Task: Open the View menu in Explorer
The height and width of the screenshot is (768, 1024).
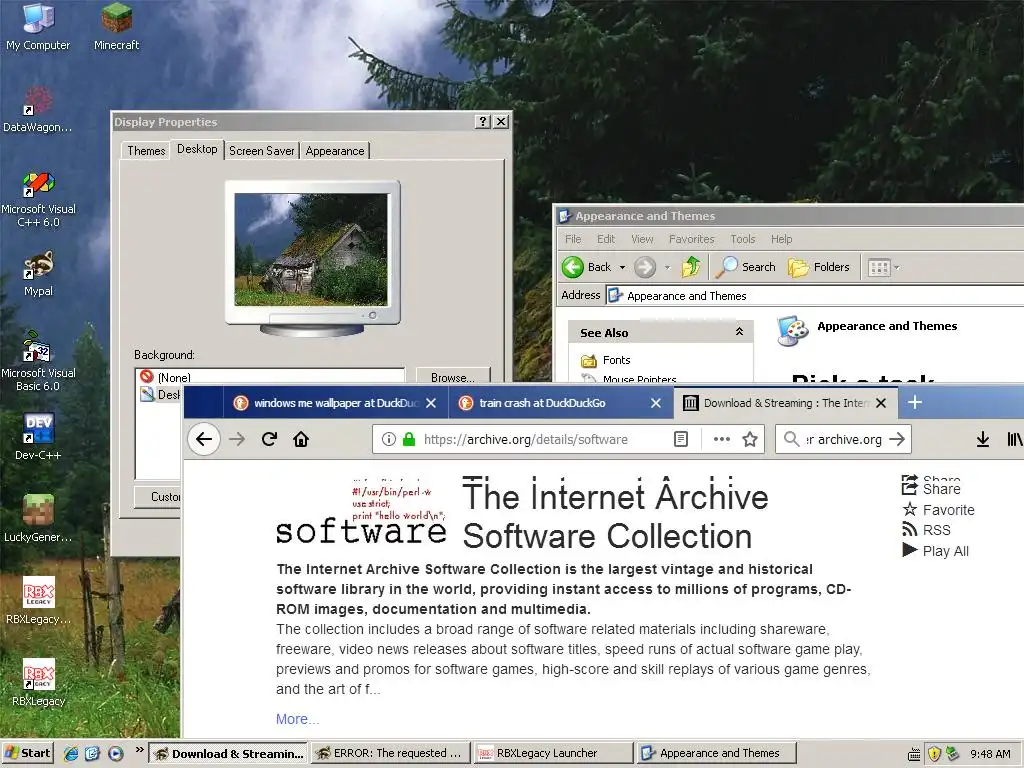Action: pyautogui.click(x=642, y=239)
